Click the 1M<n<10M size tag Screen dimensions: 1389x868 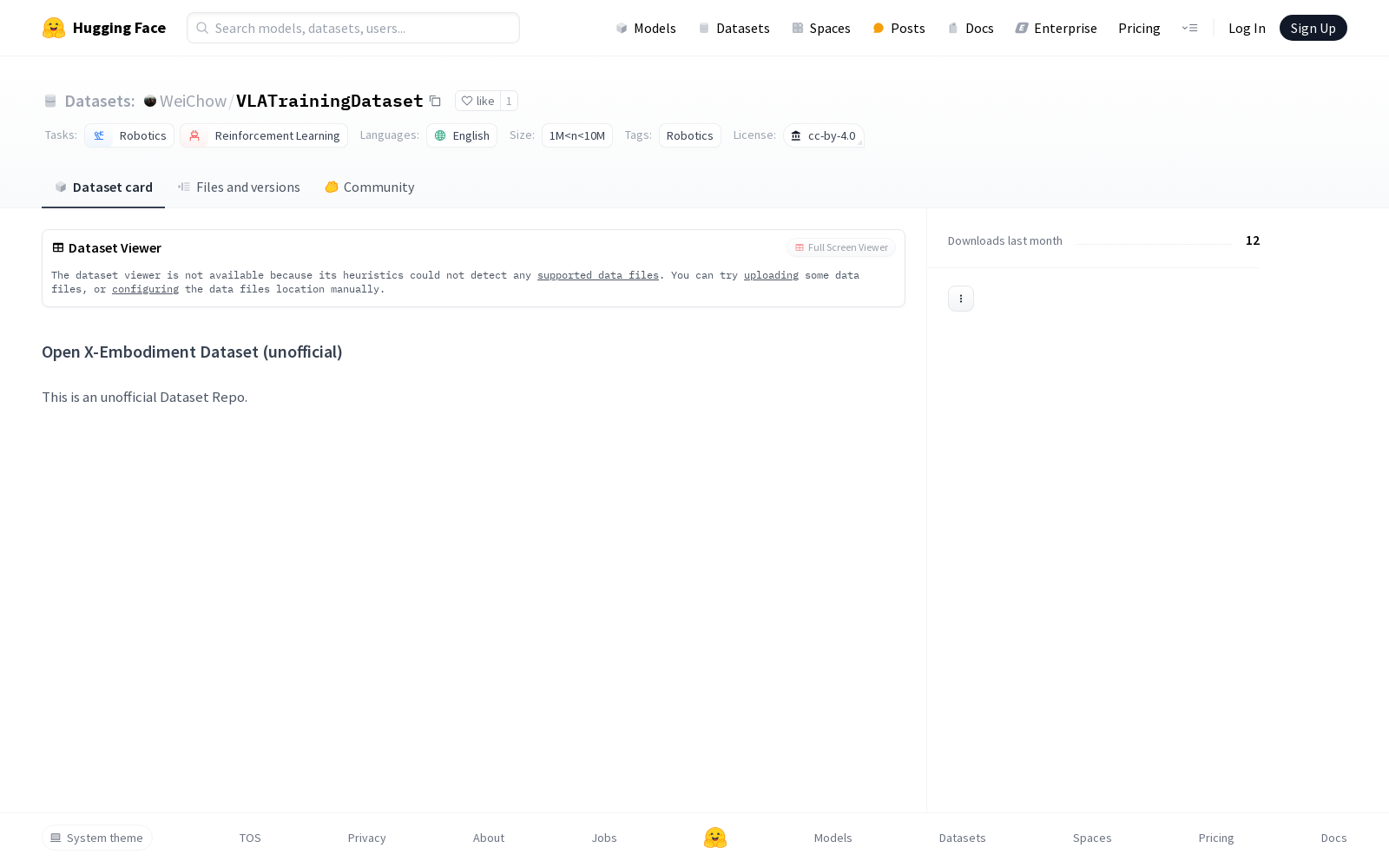[577, 135]
